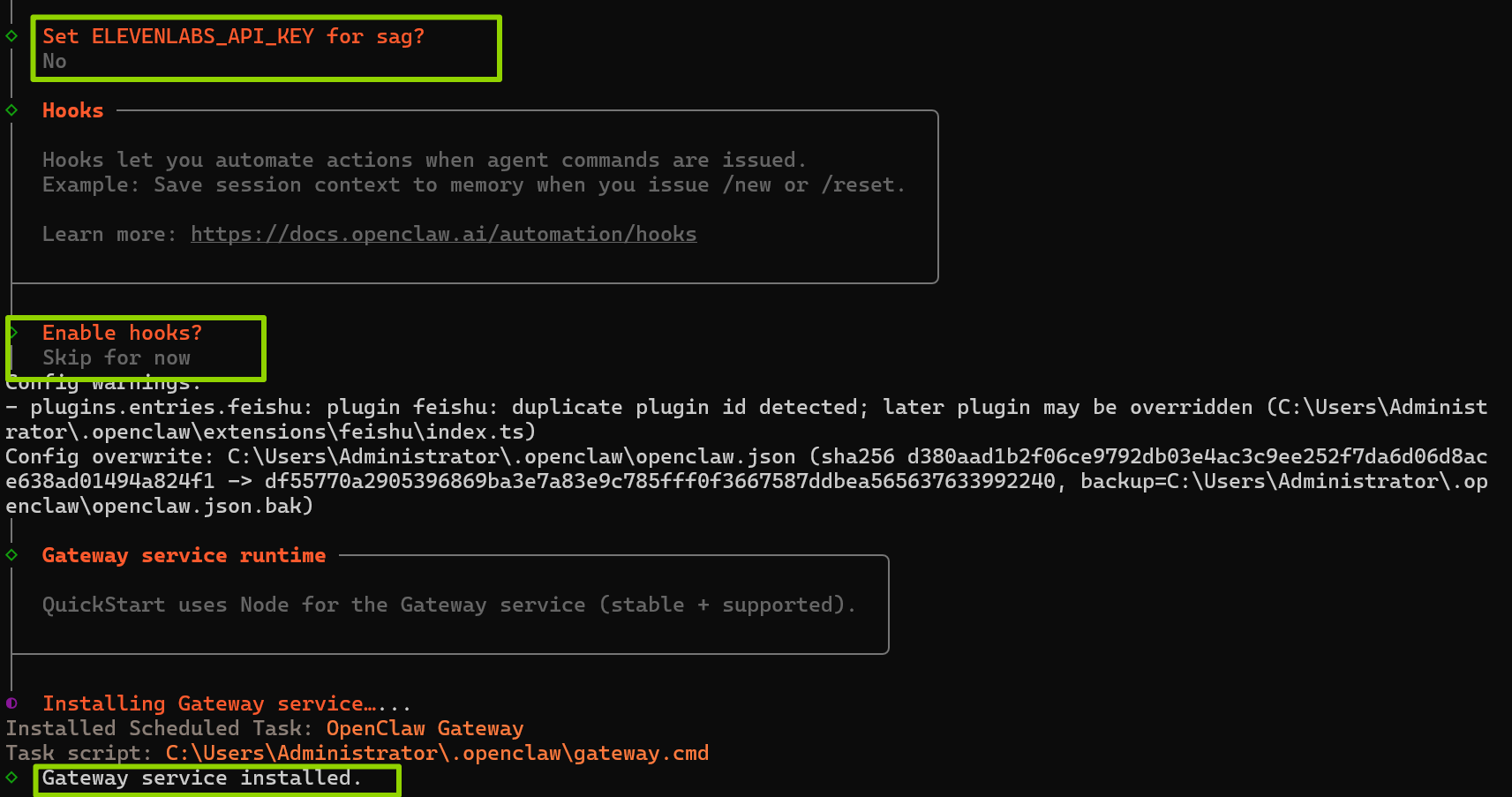This screenshot has width=1512, height=797.
Task: Select the 'No' answer under the ELEVENLABS prompt
Action: tap(55, 61)
